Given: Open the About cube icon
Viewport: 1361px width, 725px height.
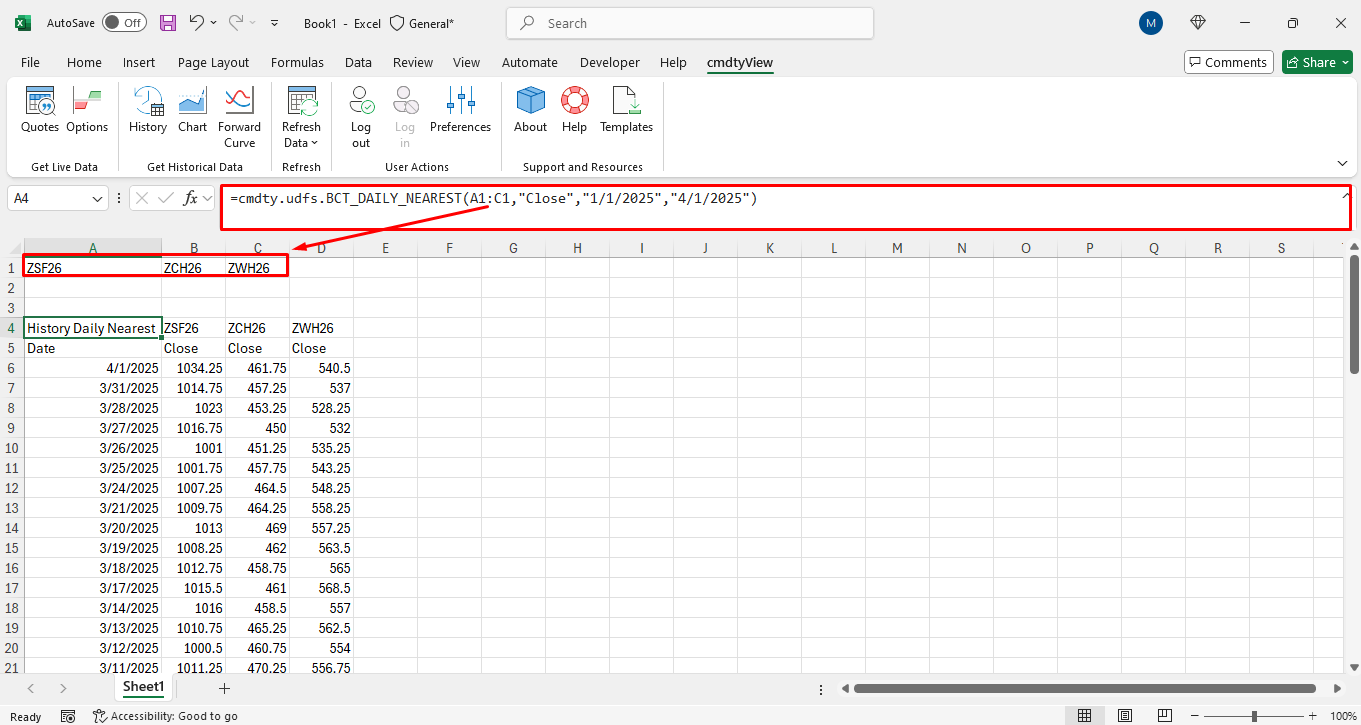Looking at the screenshot, I should (530, 110).
